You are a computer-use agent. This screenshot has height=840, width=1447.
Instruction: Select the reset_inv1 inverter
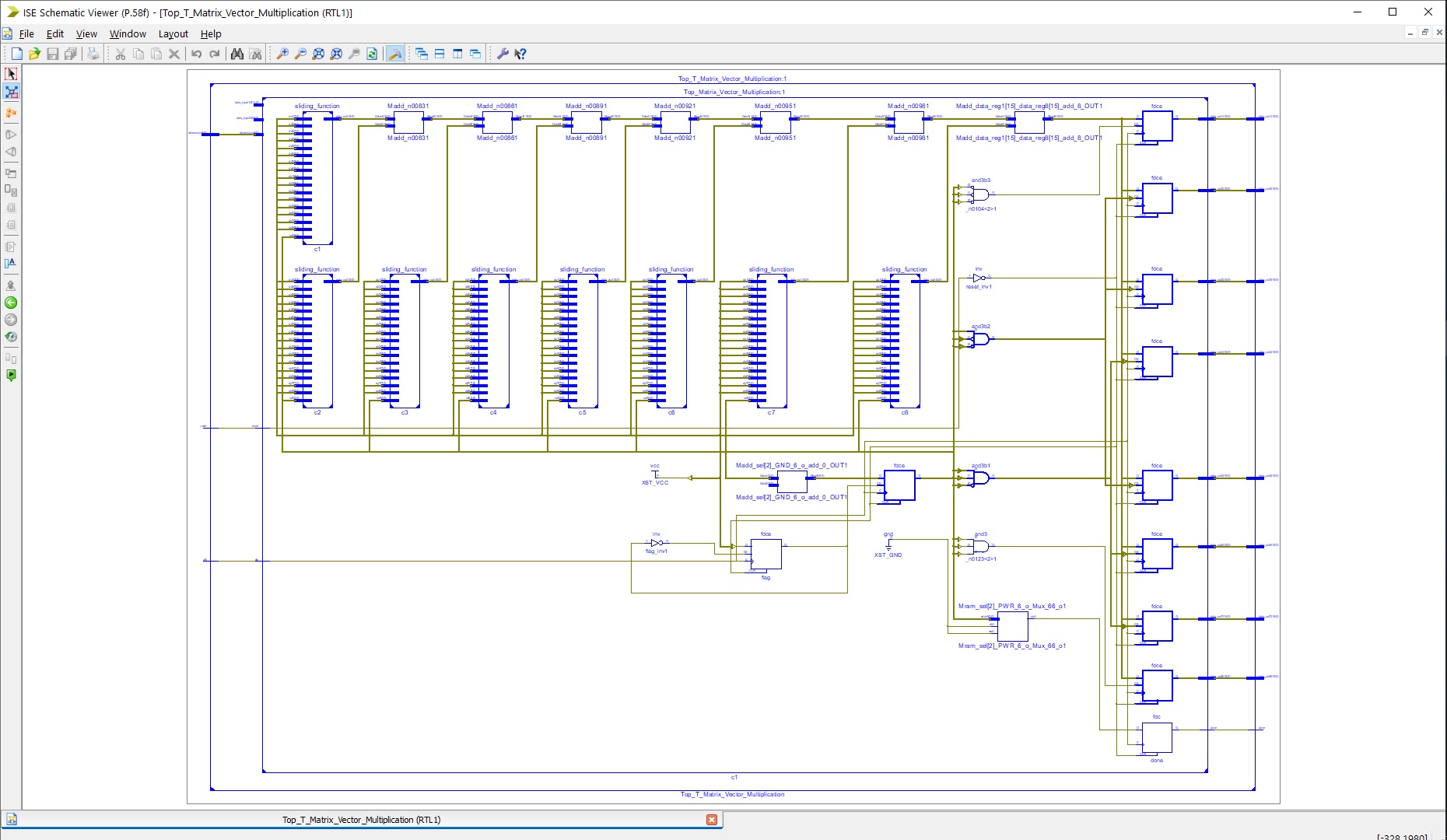pyautogui.click(x=979, y=278)
